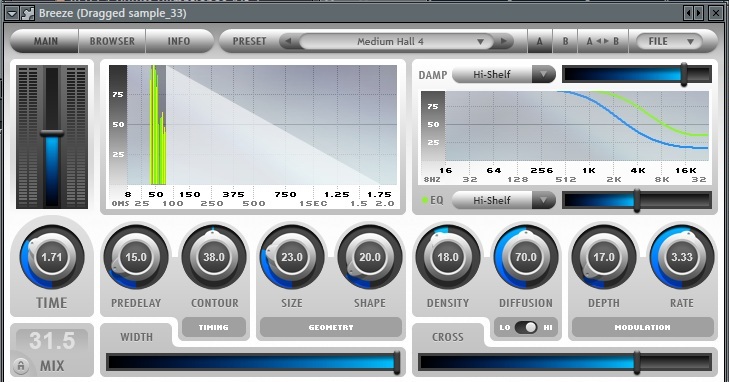Click the MODULATION section label
This screenshot has height=382, width=729.
pyautogui.click(x=643, y=328)
